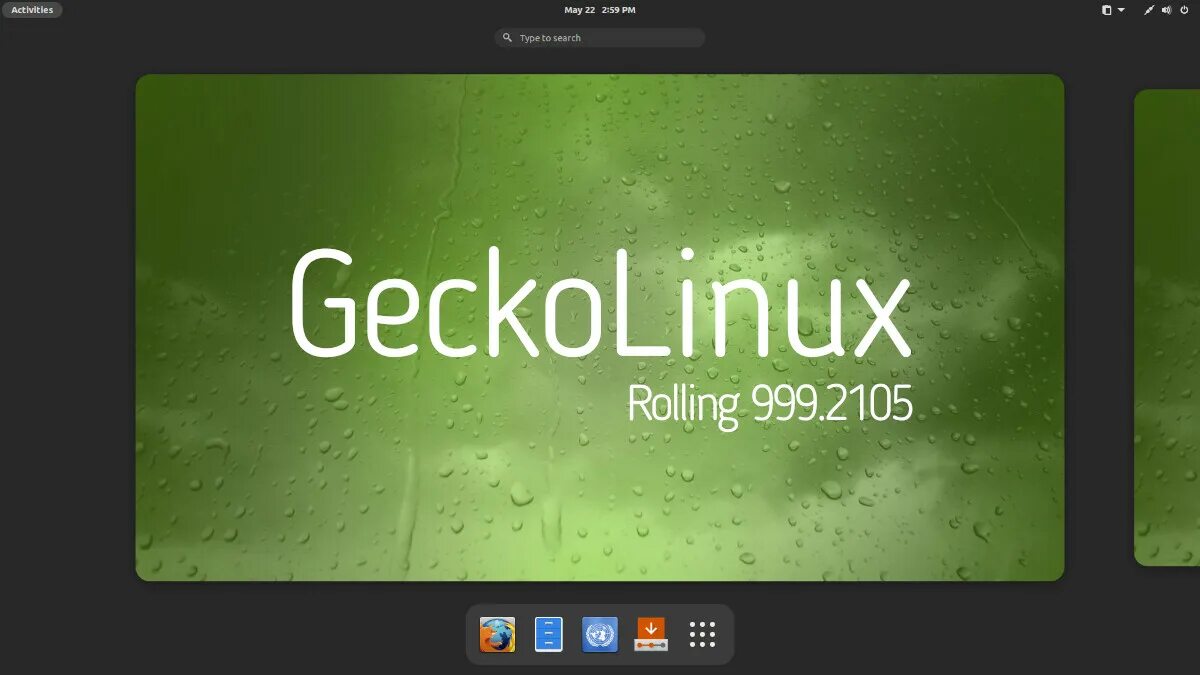Show Applications grid from the dock
The image size is (1200, 675).
[702, 634]
